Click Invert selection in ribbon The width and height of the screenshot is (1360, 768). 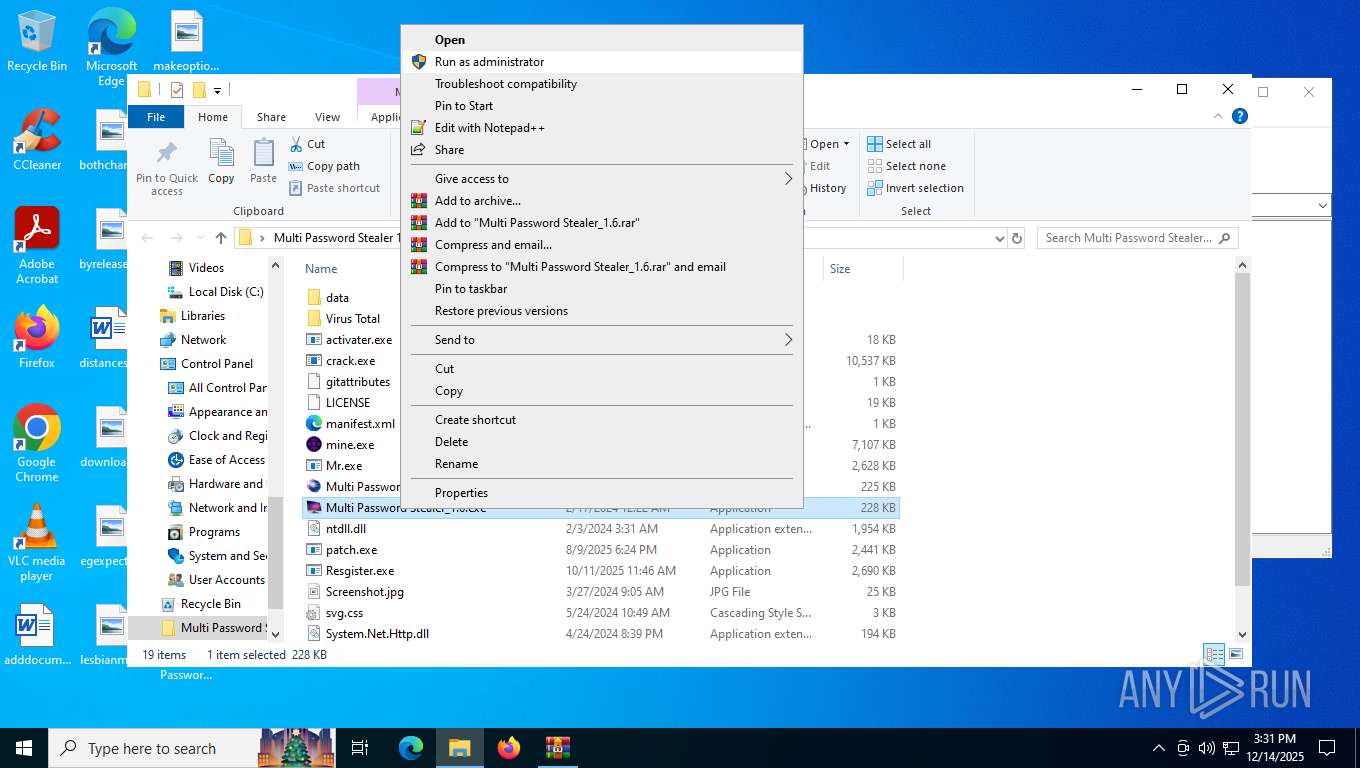tap(915, 188)
